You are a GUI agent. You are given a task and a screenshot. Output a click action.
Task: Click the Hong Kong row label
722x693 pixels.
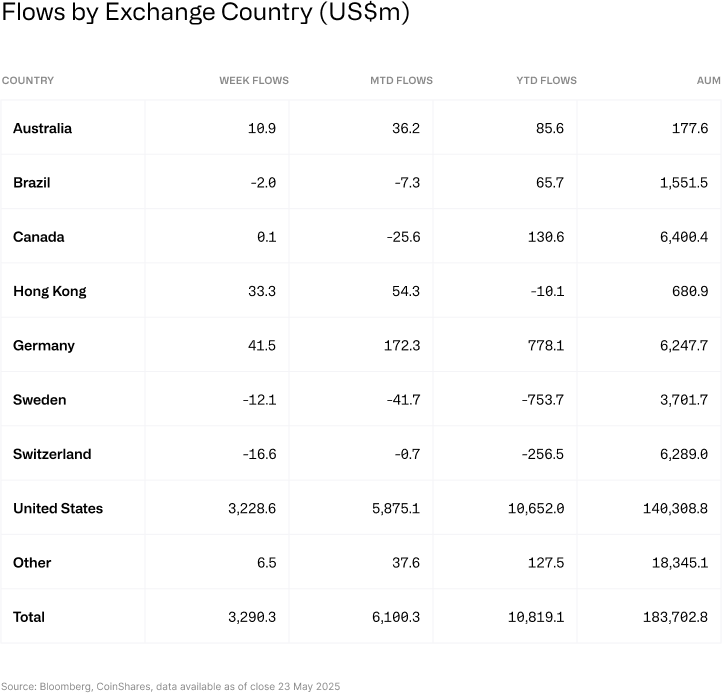[50, 291]
